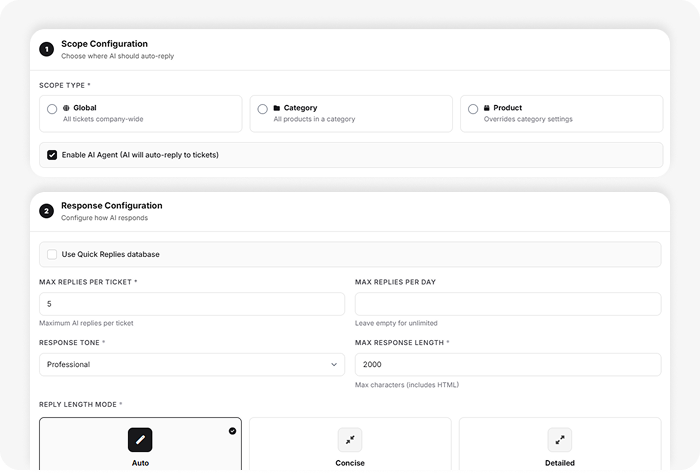Choose the Detailed reply length card
The image size is (700, 475).
560,446
